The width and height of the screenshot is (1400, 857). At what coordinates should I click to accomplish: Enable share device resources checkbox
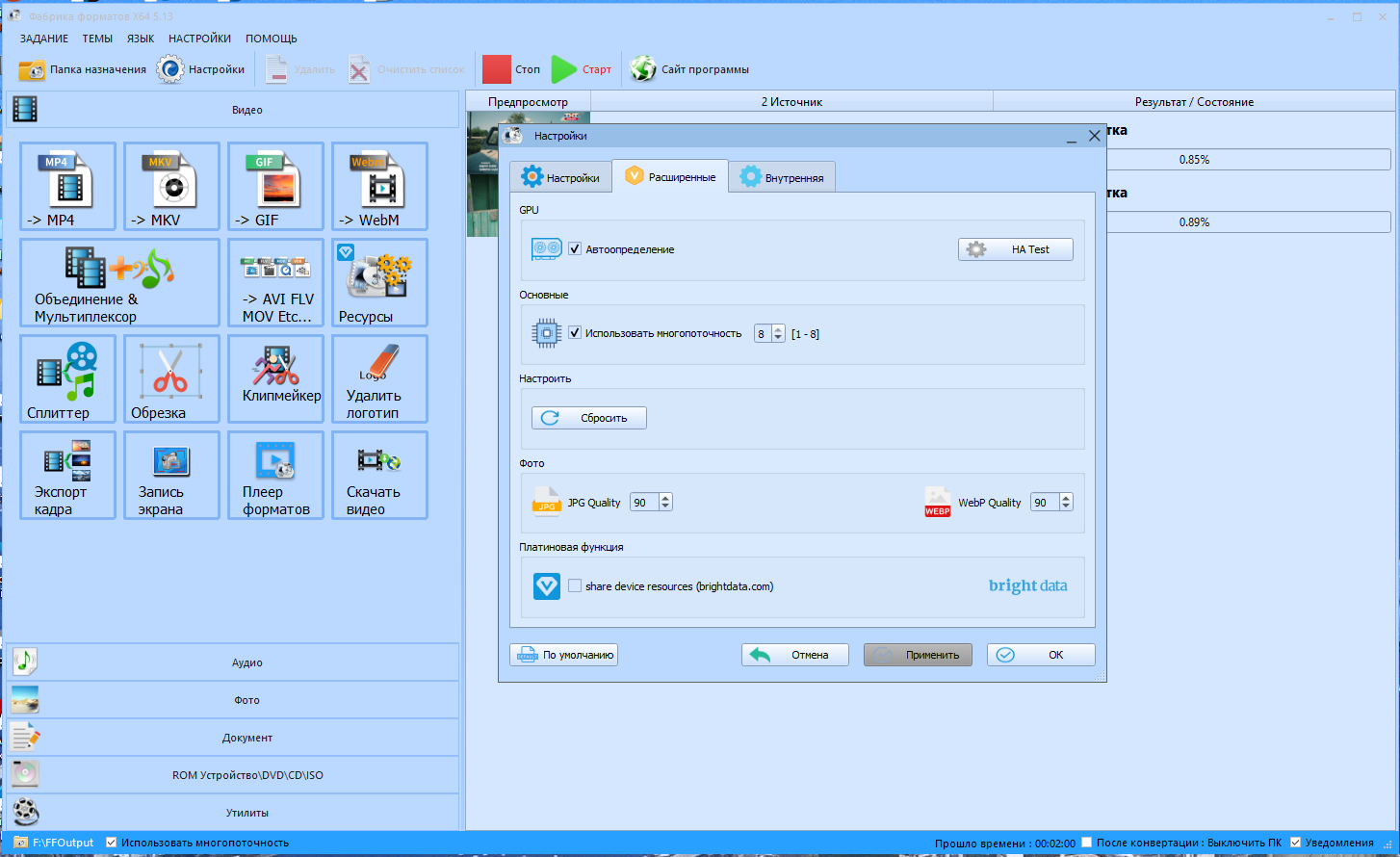tap(575, 585)
